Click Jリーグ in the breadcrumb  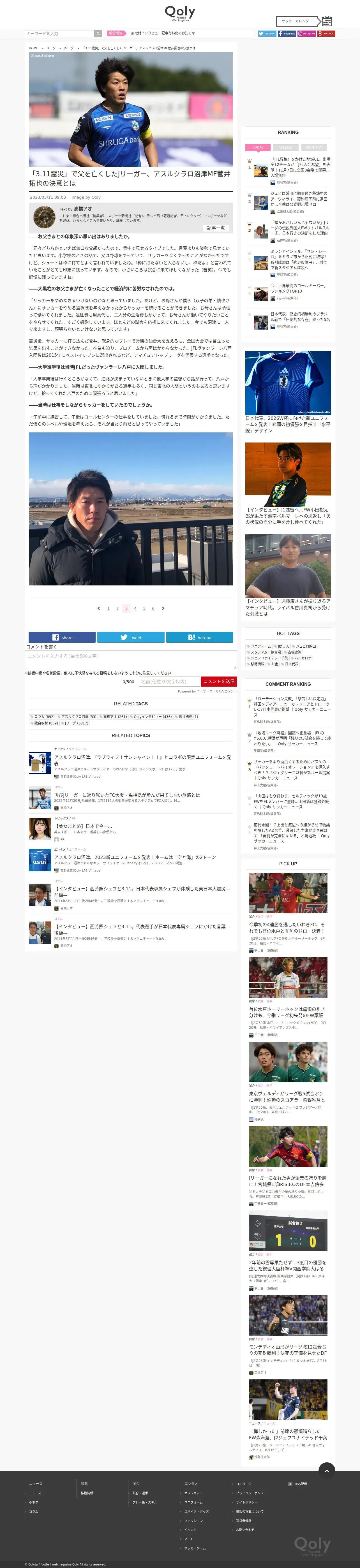coord(69,48)
